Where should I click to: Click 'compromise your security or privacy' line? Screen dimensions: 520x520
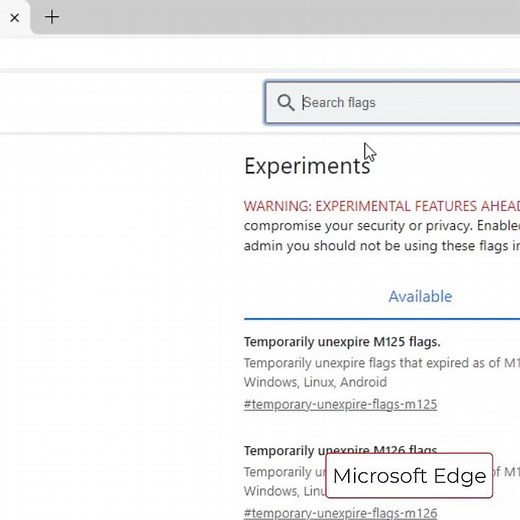[x=382, y=226]
